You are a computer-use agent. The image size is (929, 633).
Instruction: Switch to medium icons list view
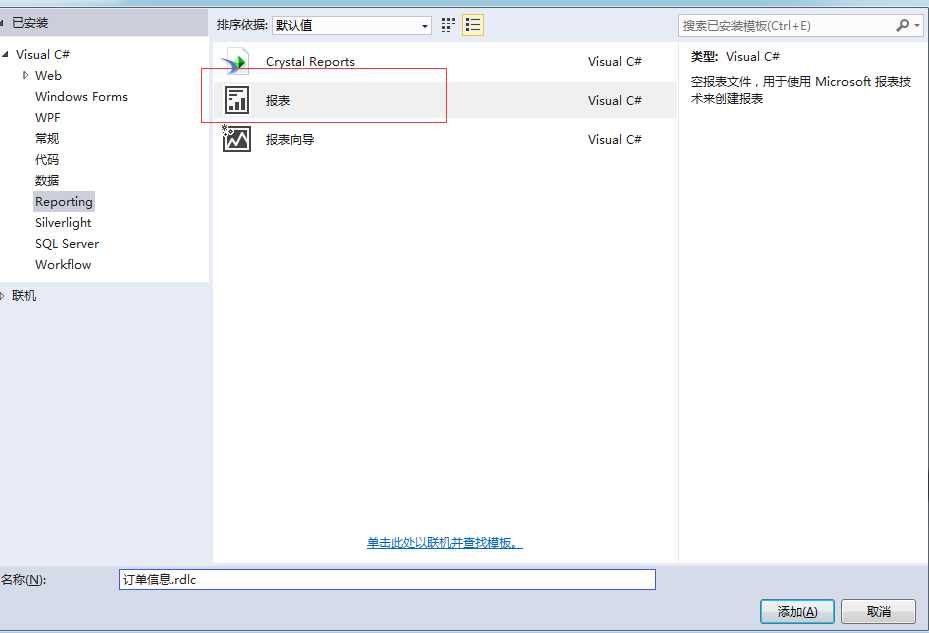473,25
